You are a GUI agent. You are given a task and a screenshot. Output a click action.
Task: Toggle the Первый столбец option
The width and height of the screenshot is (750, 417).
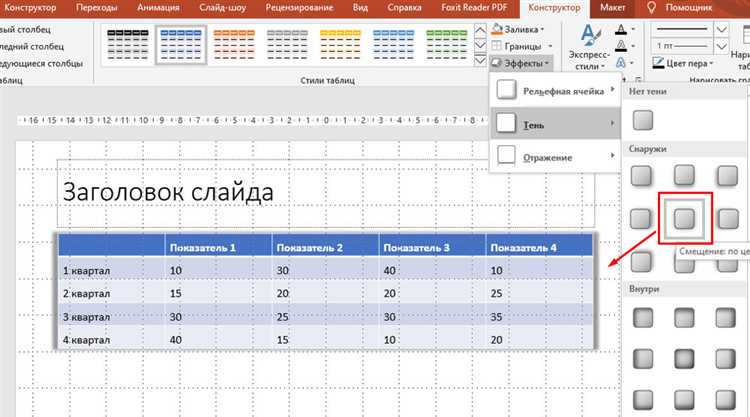coord(25,30)
